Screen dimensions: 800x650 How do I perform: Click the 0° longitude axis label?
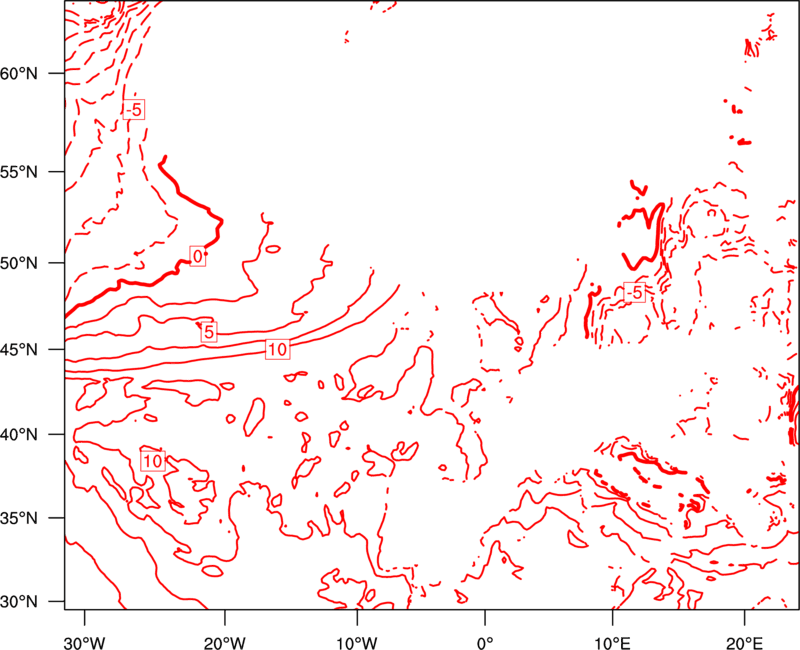[485, 642]
